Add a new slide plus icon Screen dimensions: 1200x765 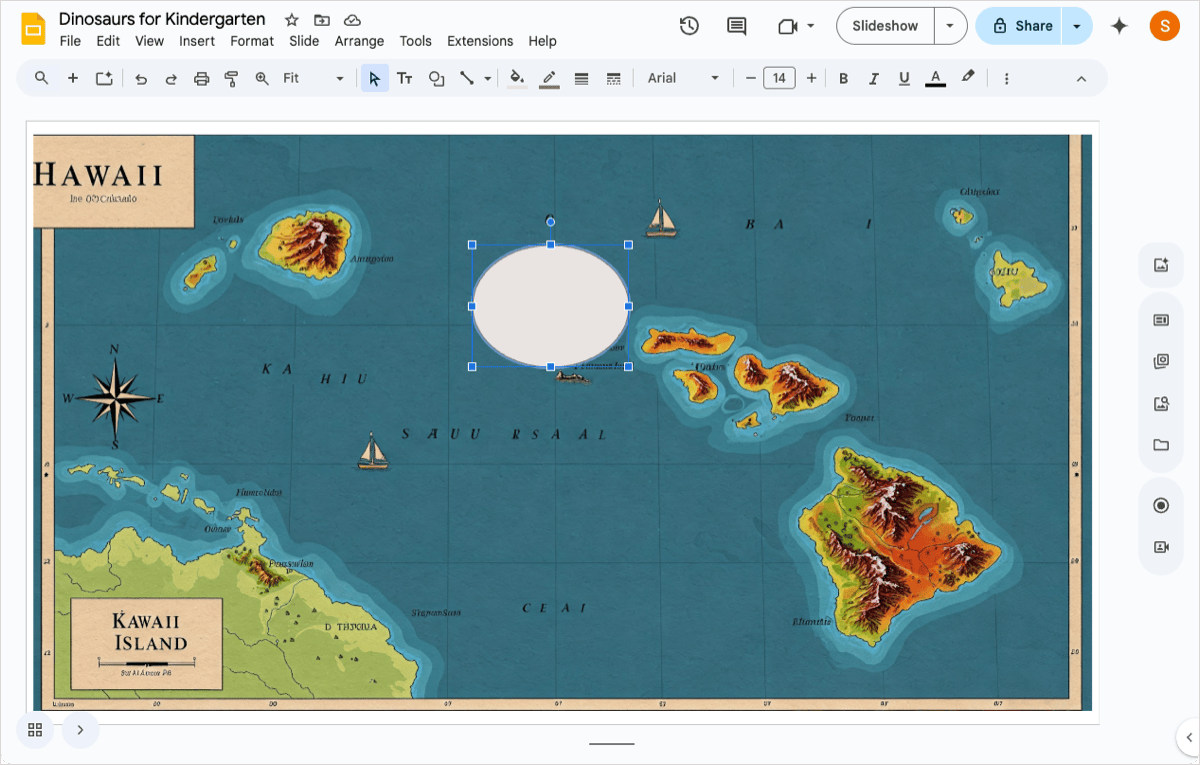(x=73, y=78)
